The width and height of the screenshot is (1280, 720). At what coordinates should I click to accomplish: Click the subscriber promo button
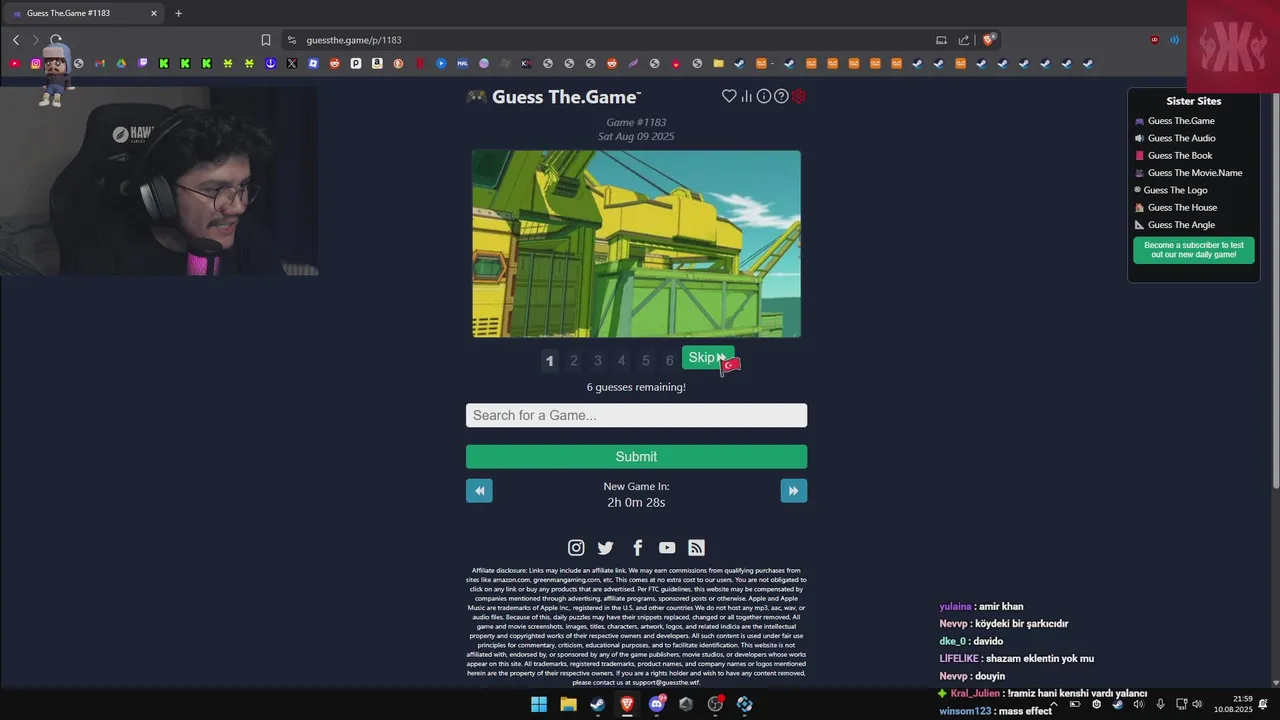(x=1194, y=250)
